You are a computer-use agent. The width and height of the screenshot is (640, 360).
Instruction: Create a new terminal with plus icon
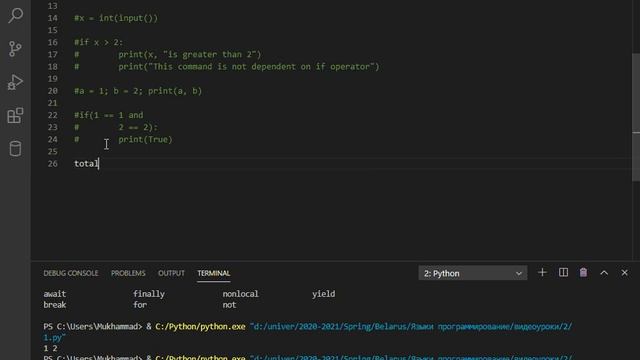542,273
